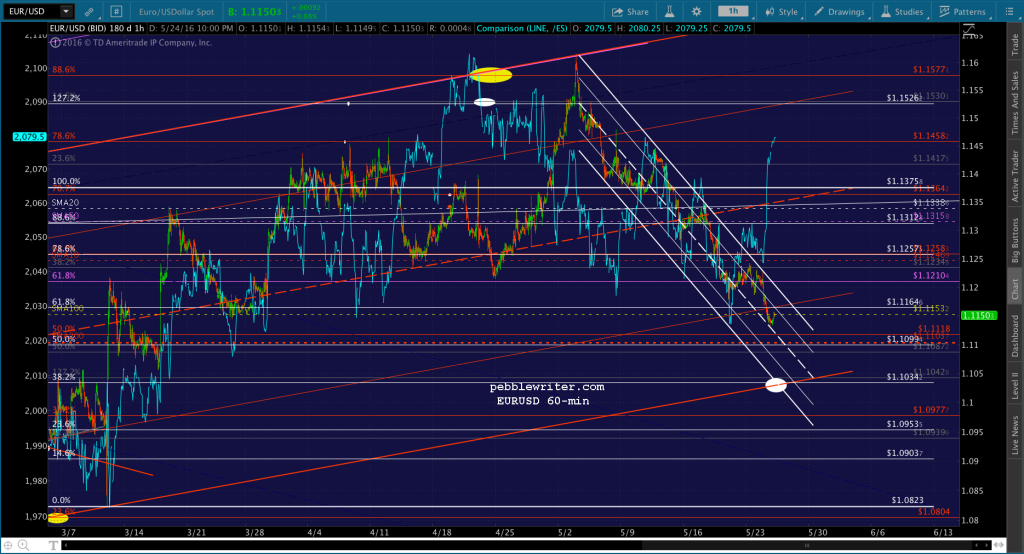Click the price-axis scale icon at top right

(968, 29)
